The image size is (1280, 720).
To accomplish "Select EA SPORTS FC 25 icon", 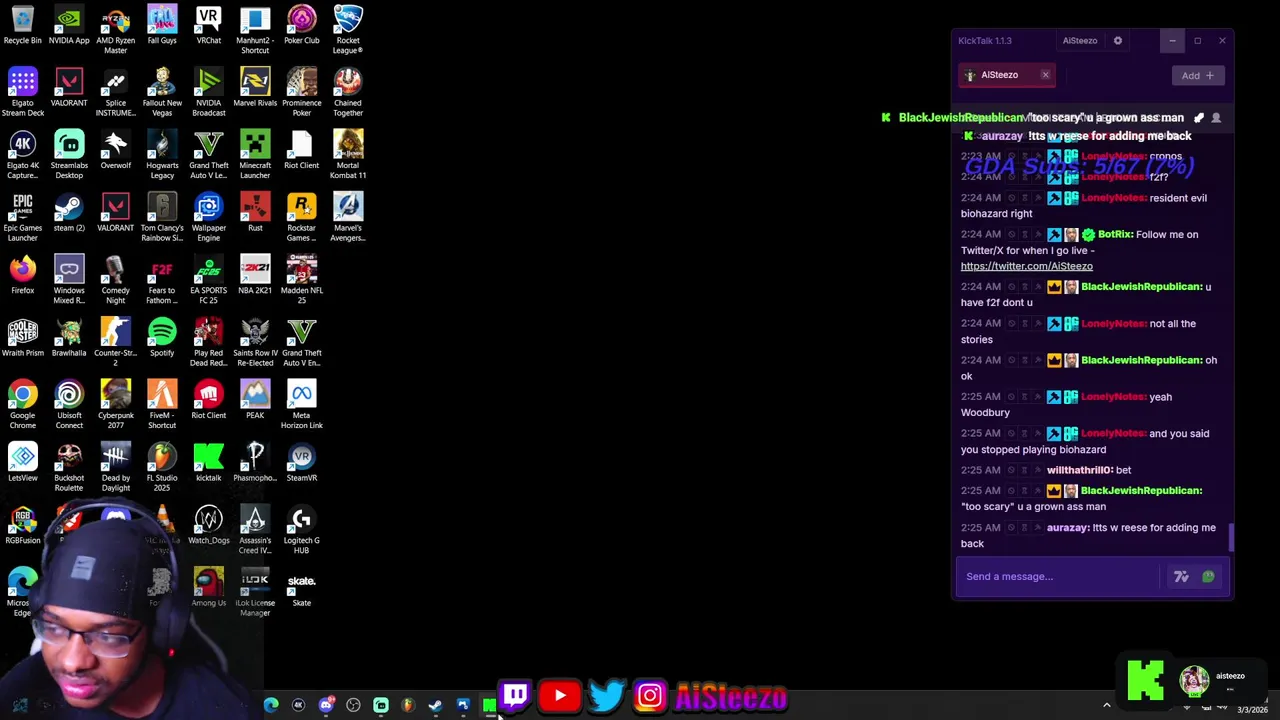I will 208,280.
